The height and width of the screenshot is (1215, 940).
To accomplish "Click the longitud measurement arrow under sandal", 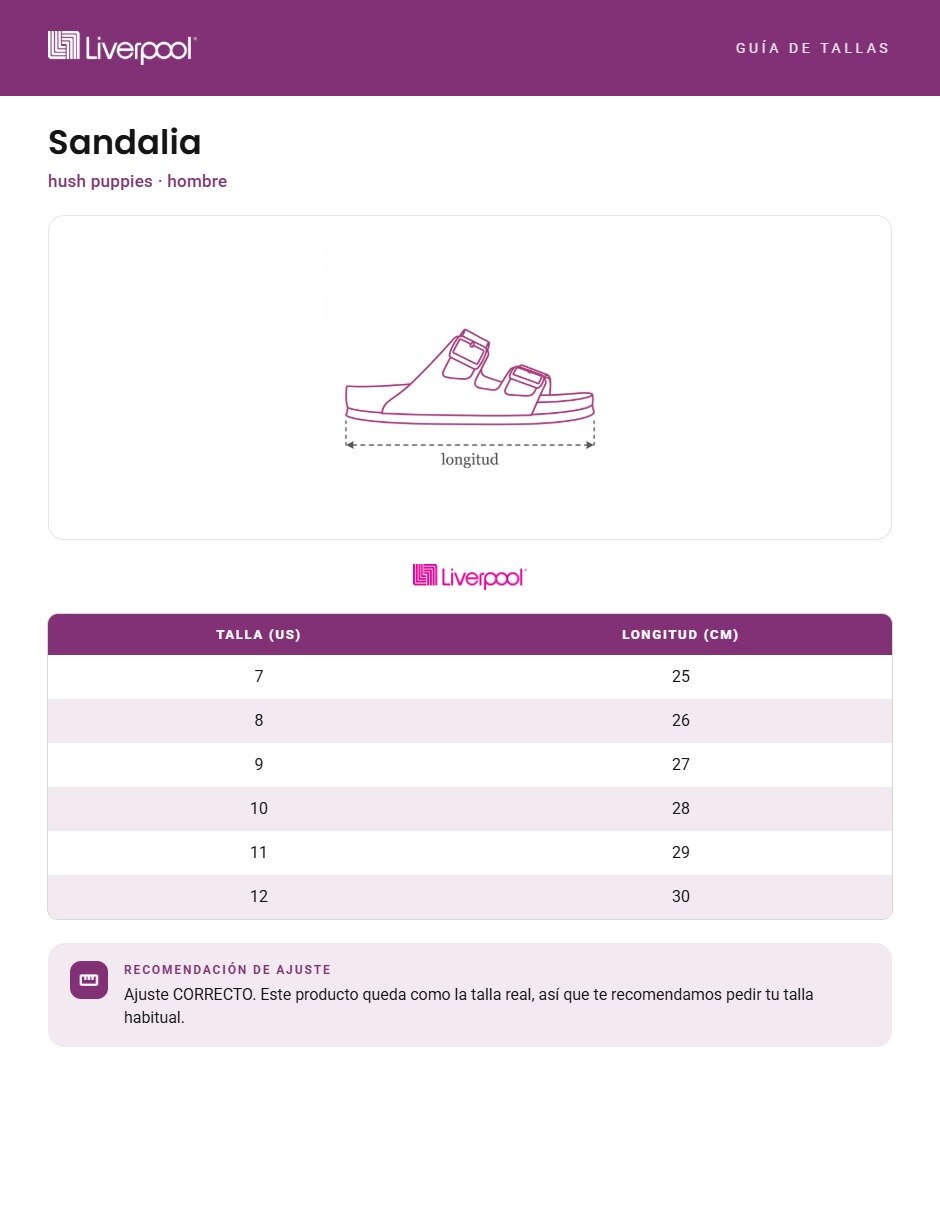I will pos(470,446).
